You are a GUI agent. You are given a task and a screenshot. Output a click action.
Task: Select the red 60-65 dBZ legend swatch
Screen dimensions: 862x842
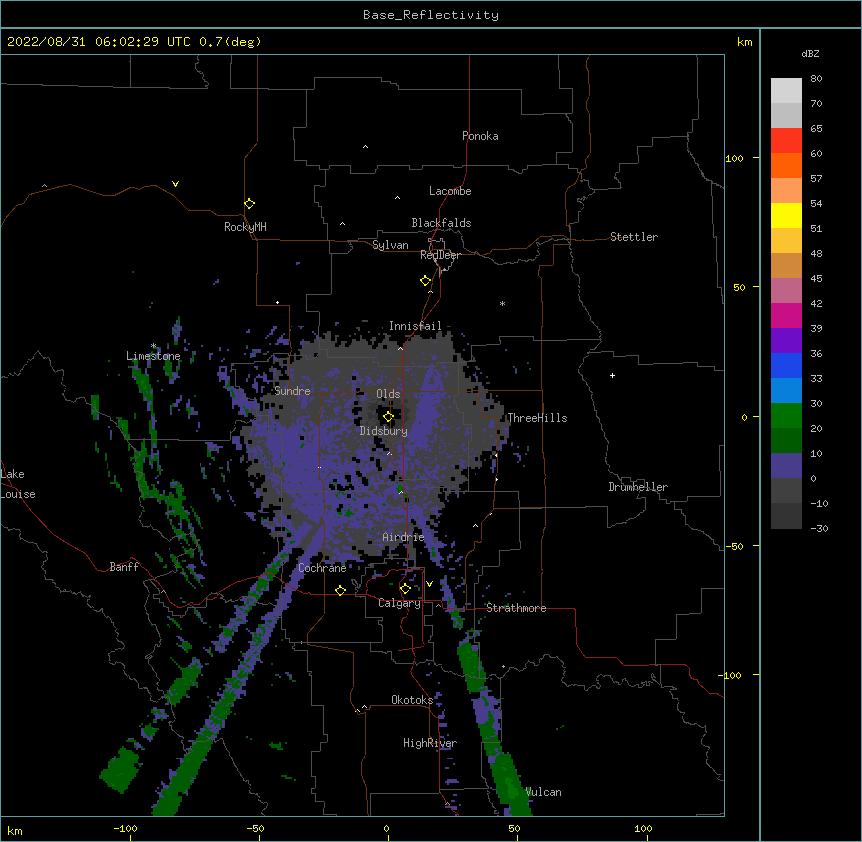[x=786, y=141]
